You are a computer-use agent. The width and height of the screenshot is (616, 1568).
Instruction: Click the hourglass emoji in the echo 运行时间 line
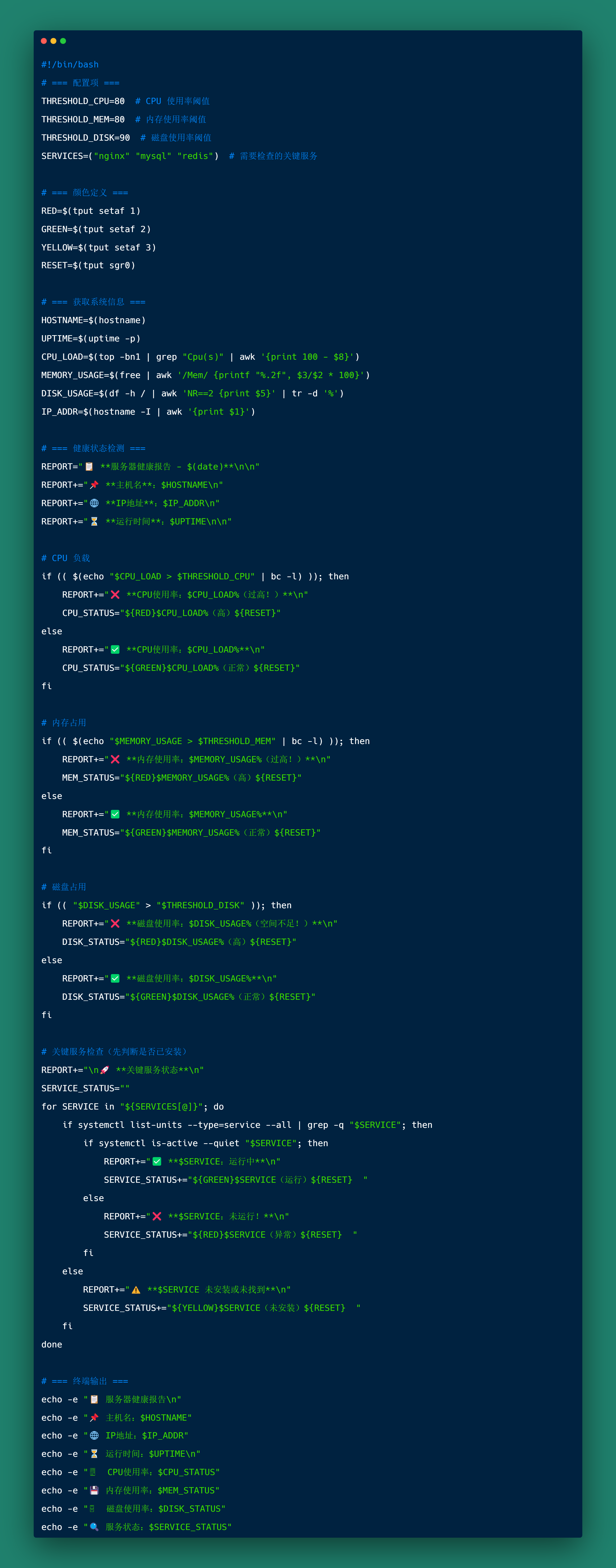pyautogui.click(x=94, y=1454)
